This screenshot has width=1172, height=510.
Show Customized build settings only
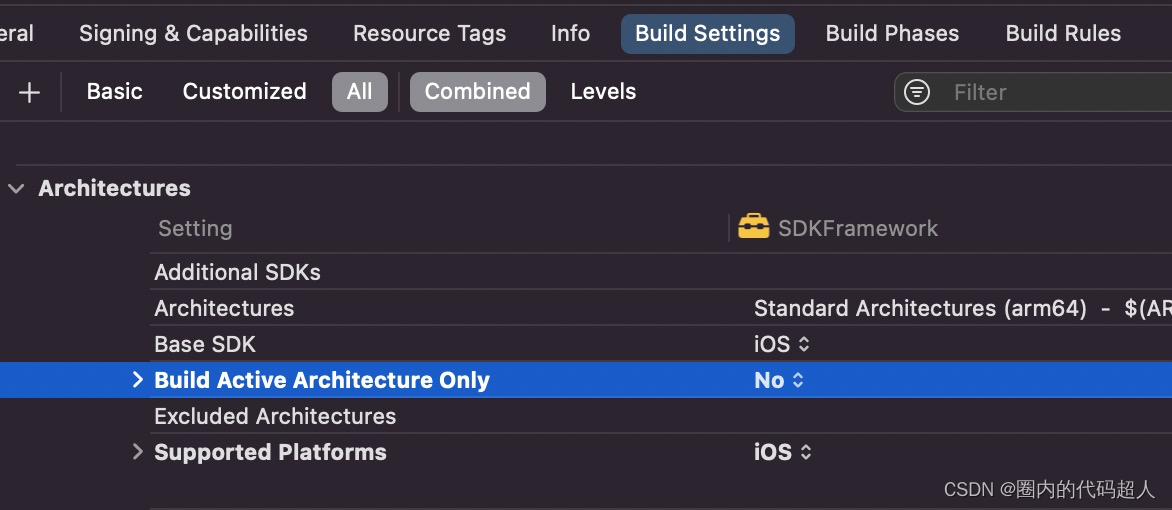tap(244, 91)
